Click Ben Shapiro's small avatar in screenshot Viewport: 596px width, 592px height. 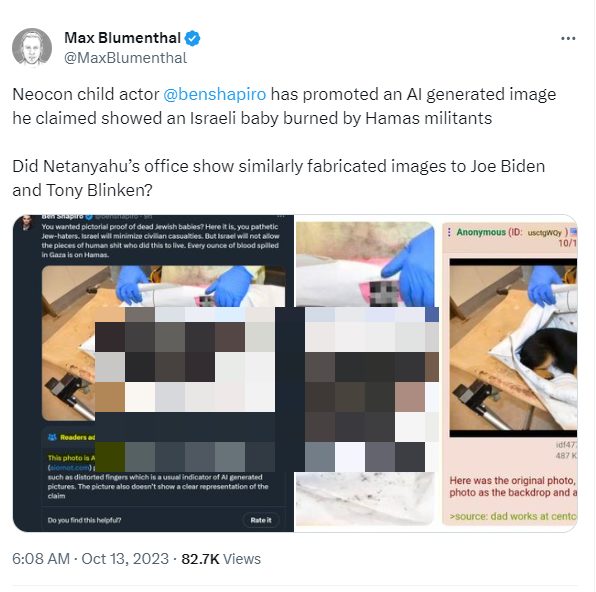[x=26, y=223]
